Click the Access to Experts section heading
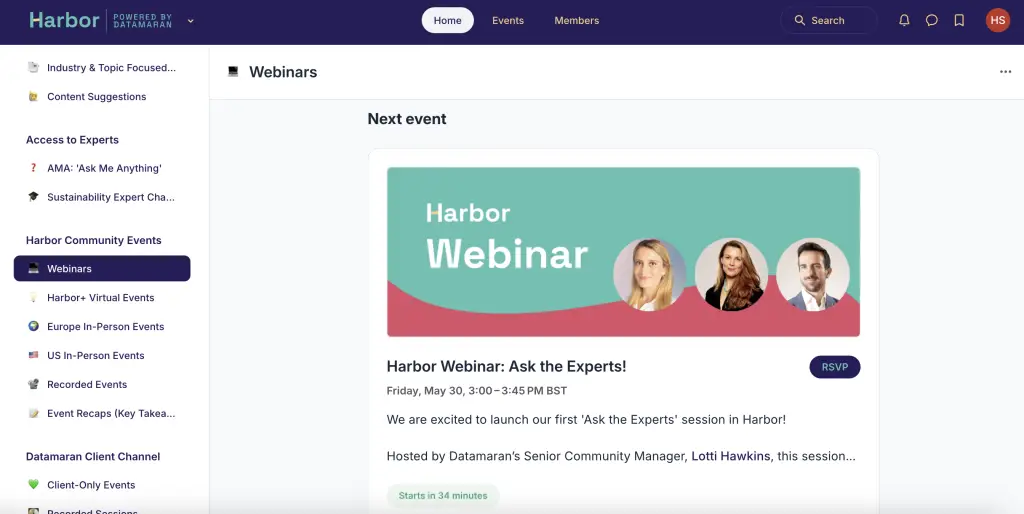Image resolution: width=1024 pixels, height=514 pixels. coord(72,140)
